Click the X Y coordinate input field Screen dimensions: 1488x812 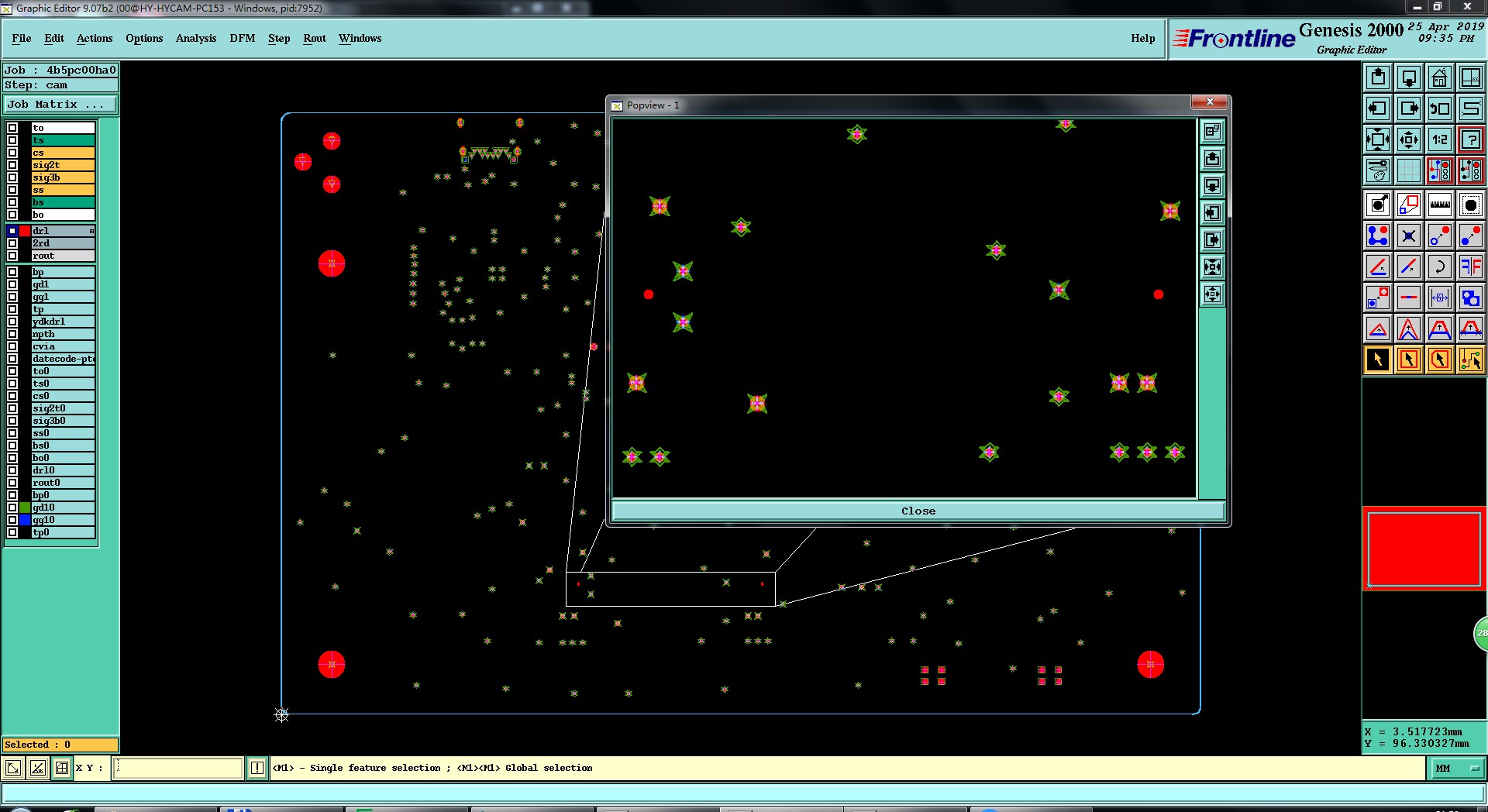pos(178,768)
